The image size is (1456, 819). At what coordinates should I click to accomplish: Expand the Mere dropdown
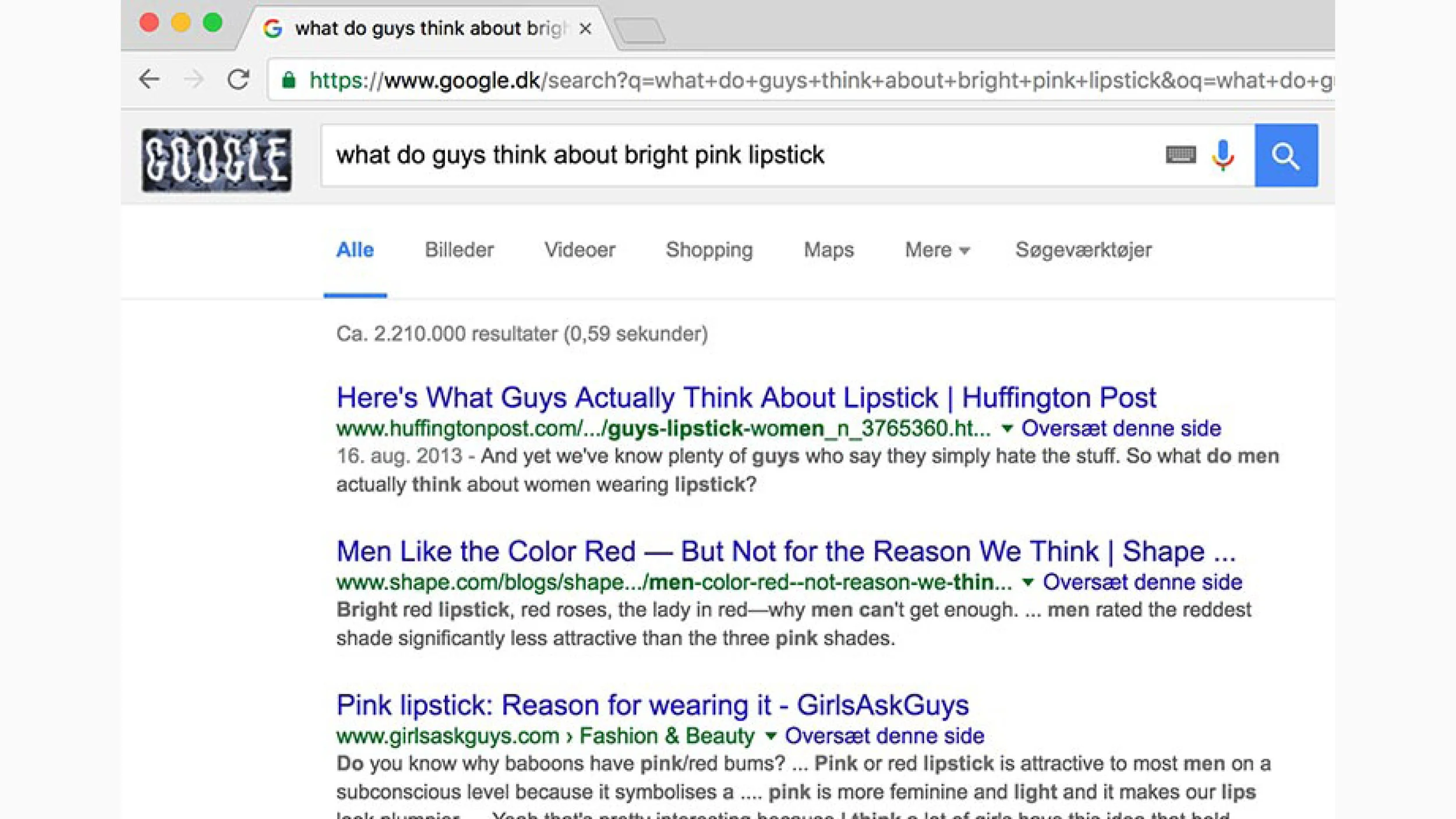[x=937, y=250]
